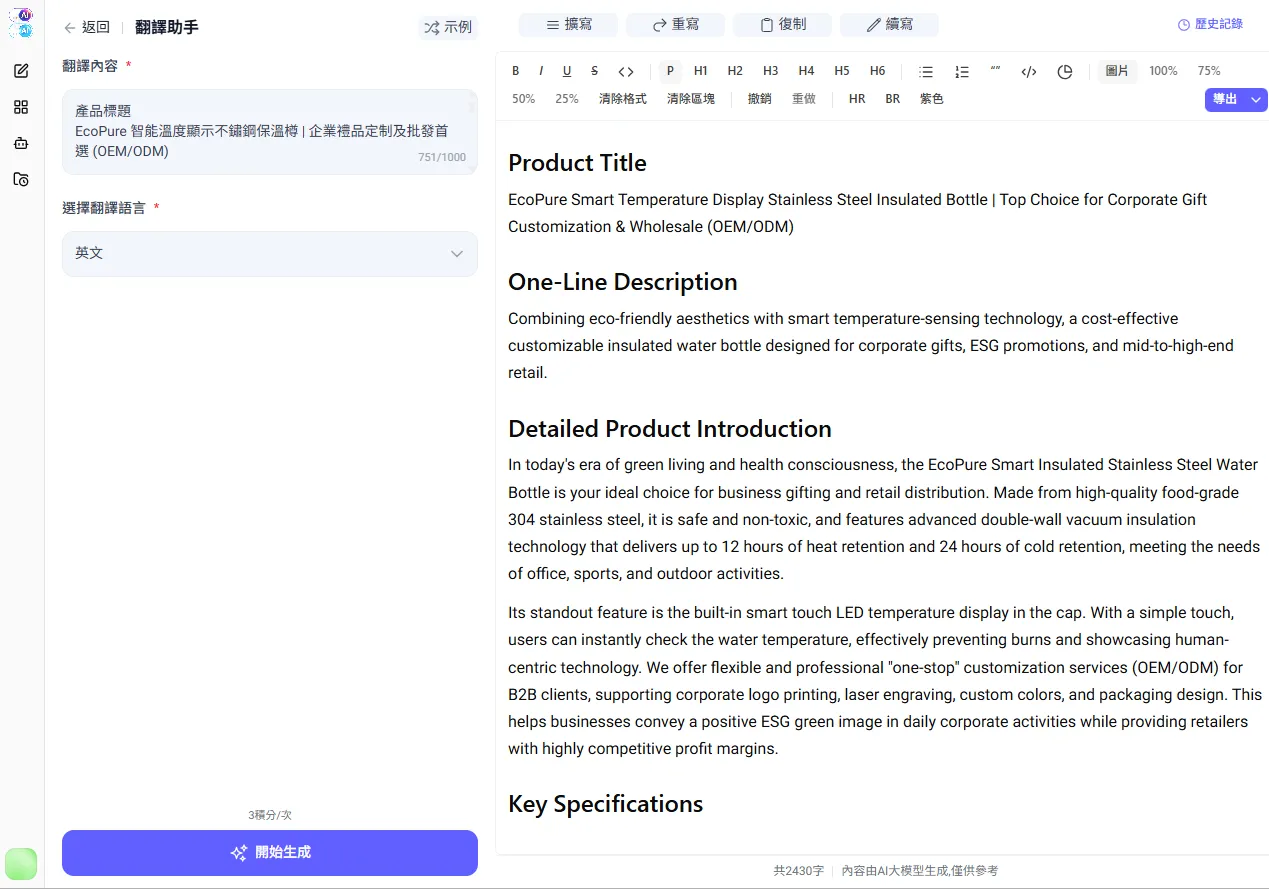The height and width of the screenshot is (889, 1269).
Task: Apply H2 heading style
Action: 735,71
